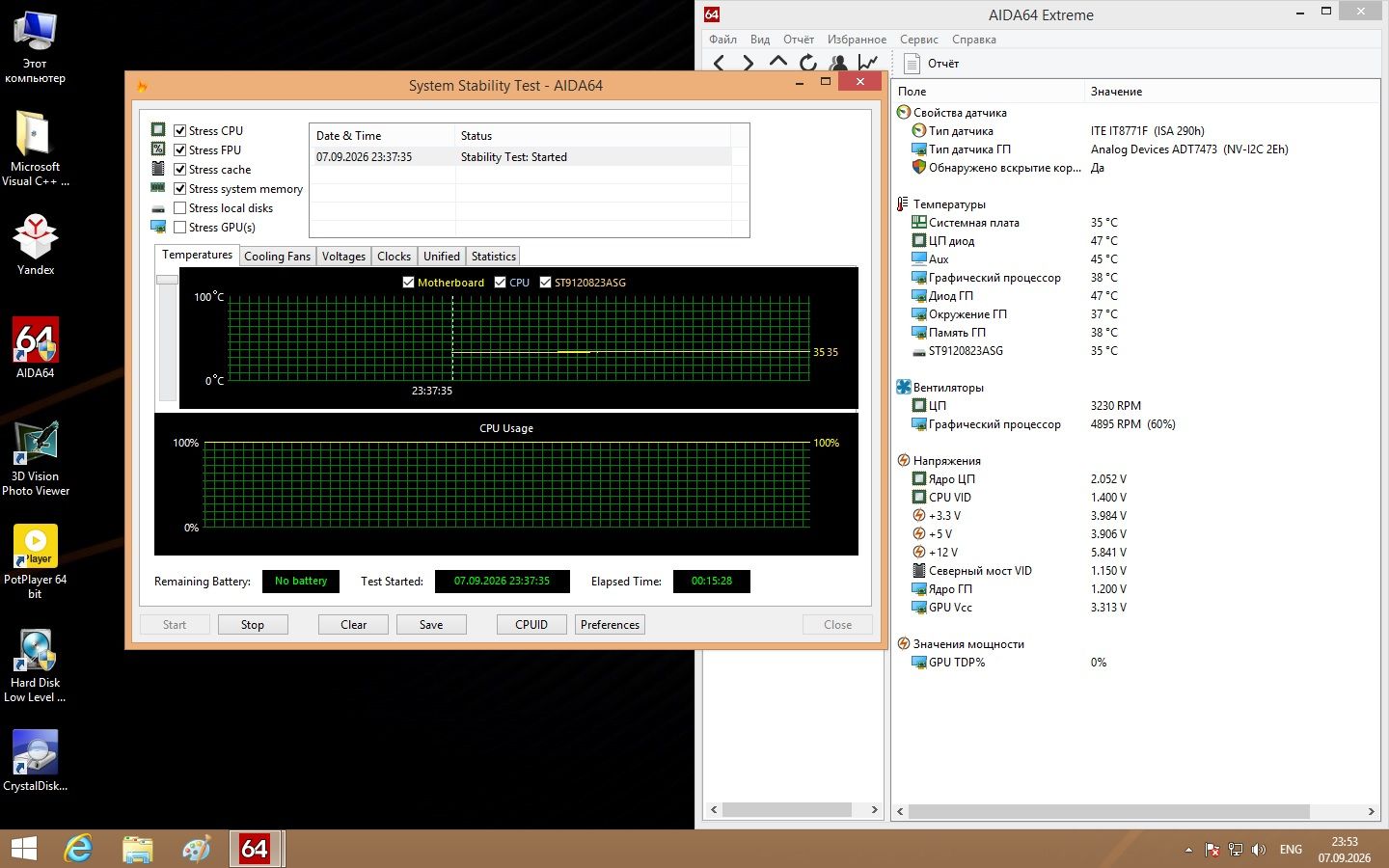The width and height of the screenshot is (1389, 868).
Task: Open Preferences in stability test
Action: (610, 625)
